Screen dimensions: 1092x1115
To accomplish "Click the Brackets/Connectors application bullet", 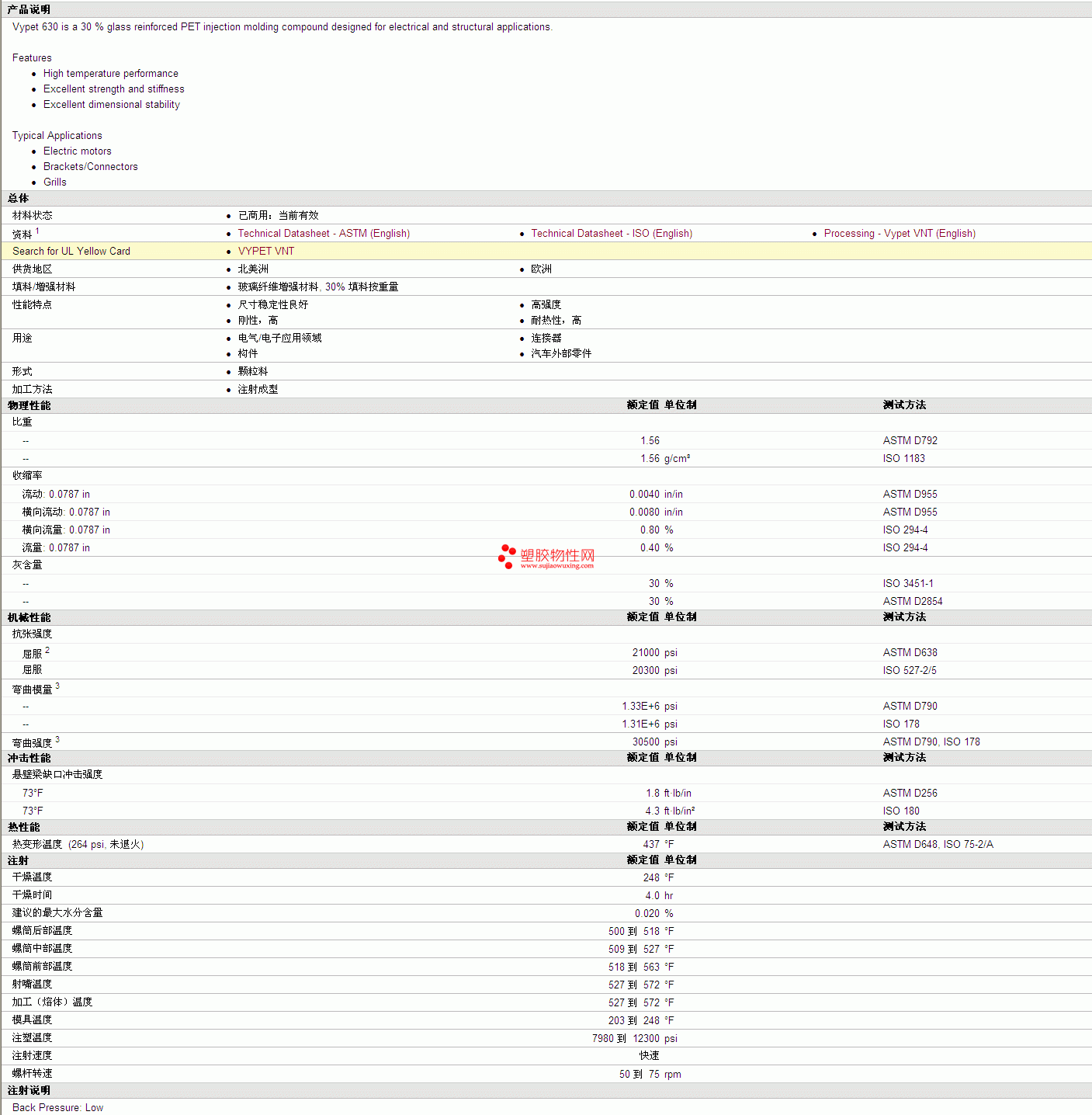I will [x=91, y=167].
